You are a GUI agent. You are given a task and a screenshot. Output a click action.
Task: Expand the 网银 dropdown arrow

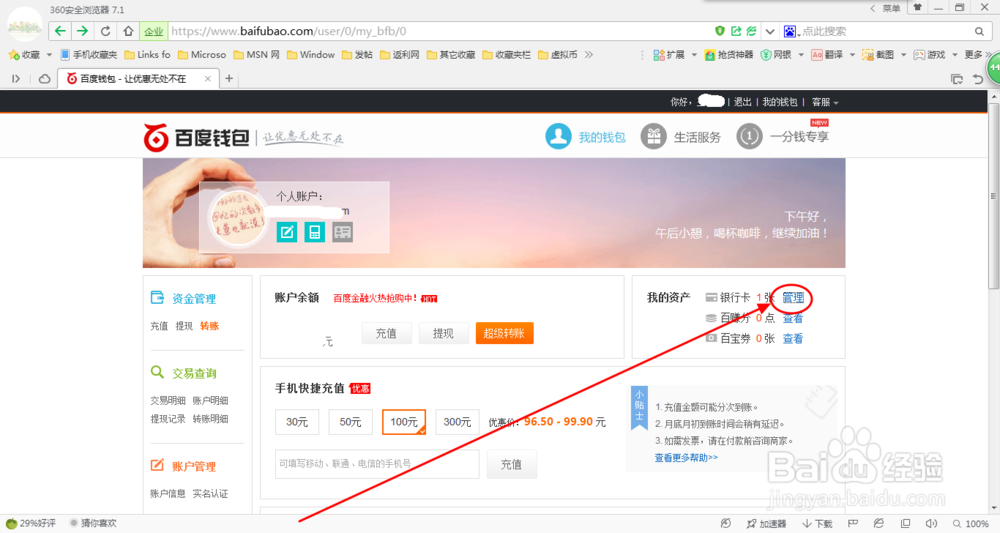[x=801, y=55]
